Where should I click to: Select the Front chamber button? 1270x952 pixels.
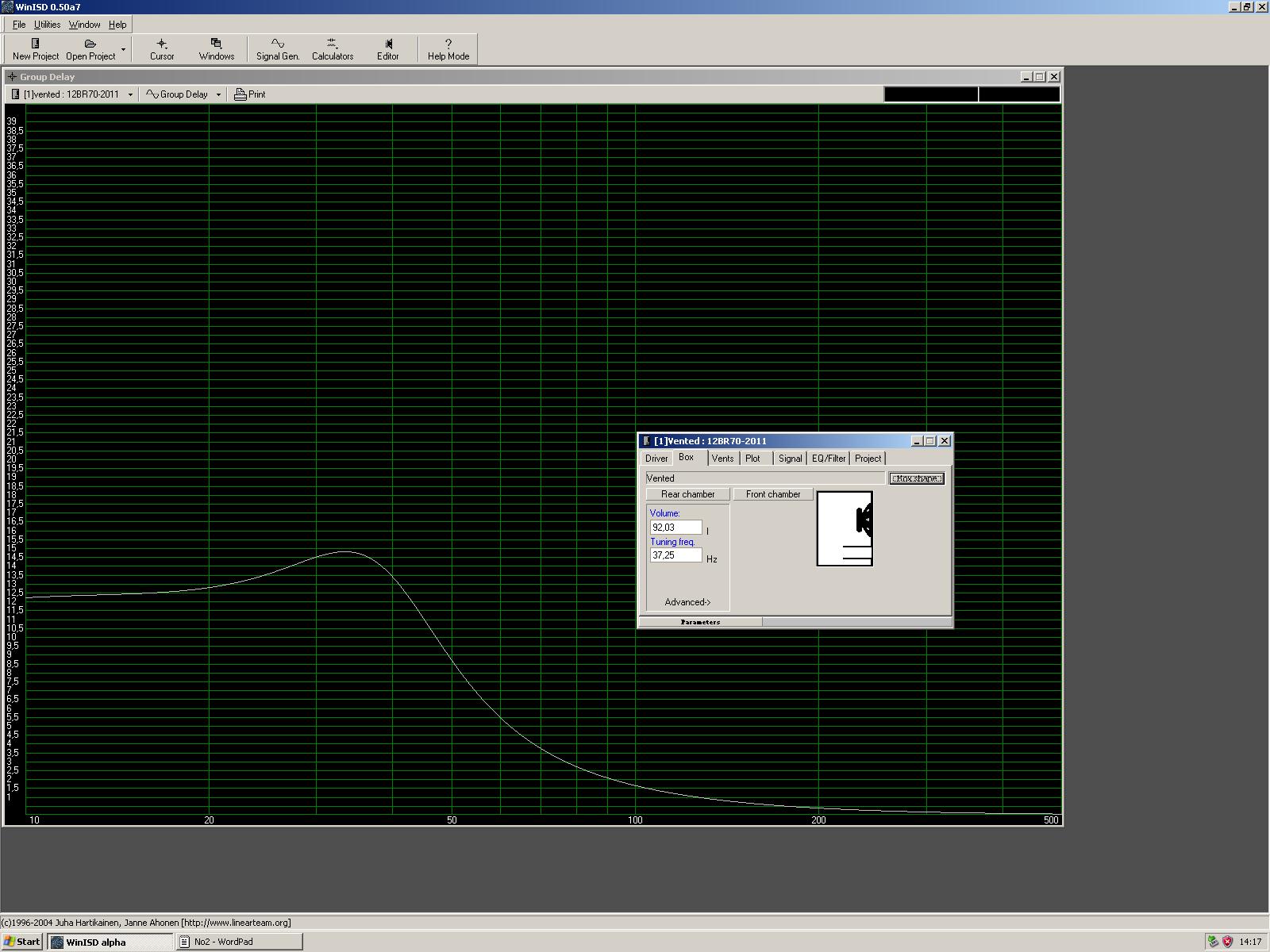pos(772,494)
